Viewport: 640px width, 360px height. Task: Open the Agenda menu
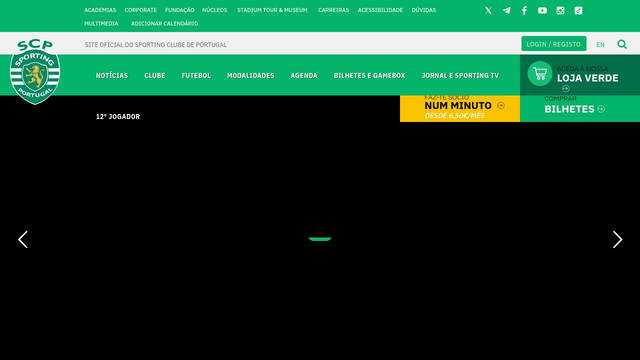point(304,76)
